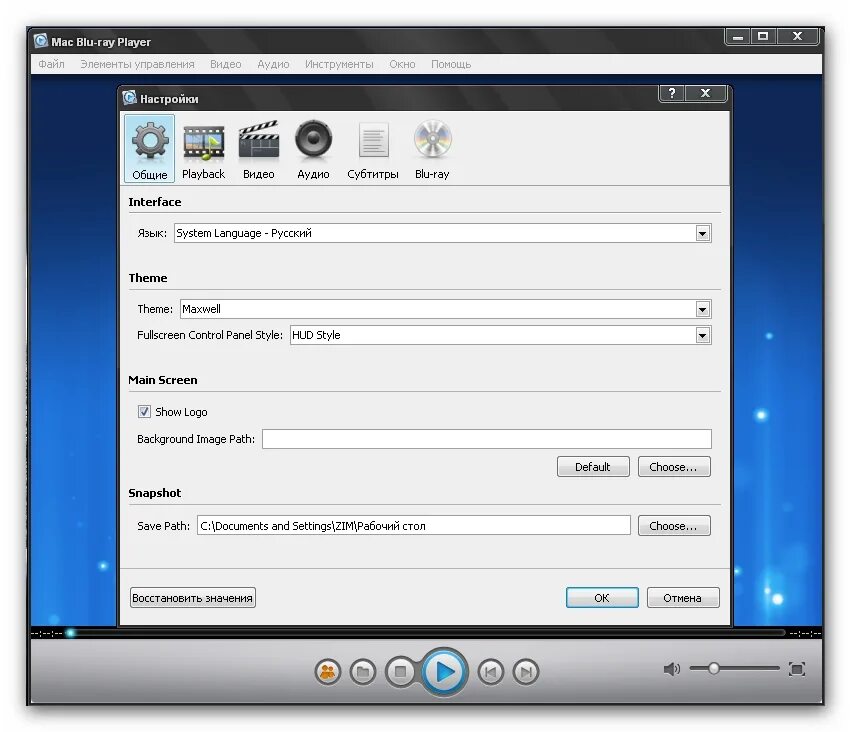
Task: Disable the Show Logo checkbox
Action: (145, 411)
